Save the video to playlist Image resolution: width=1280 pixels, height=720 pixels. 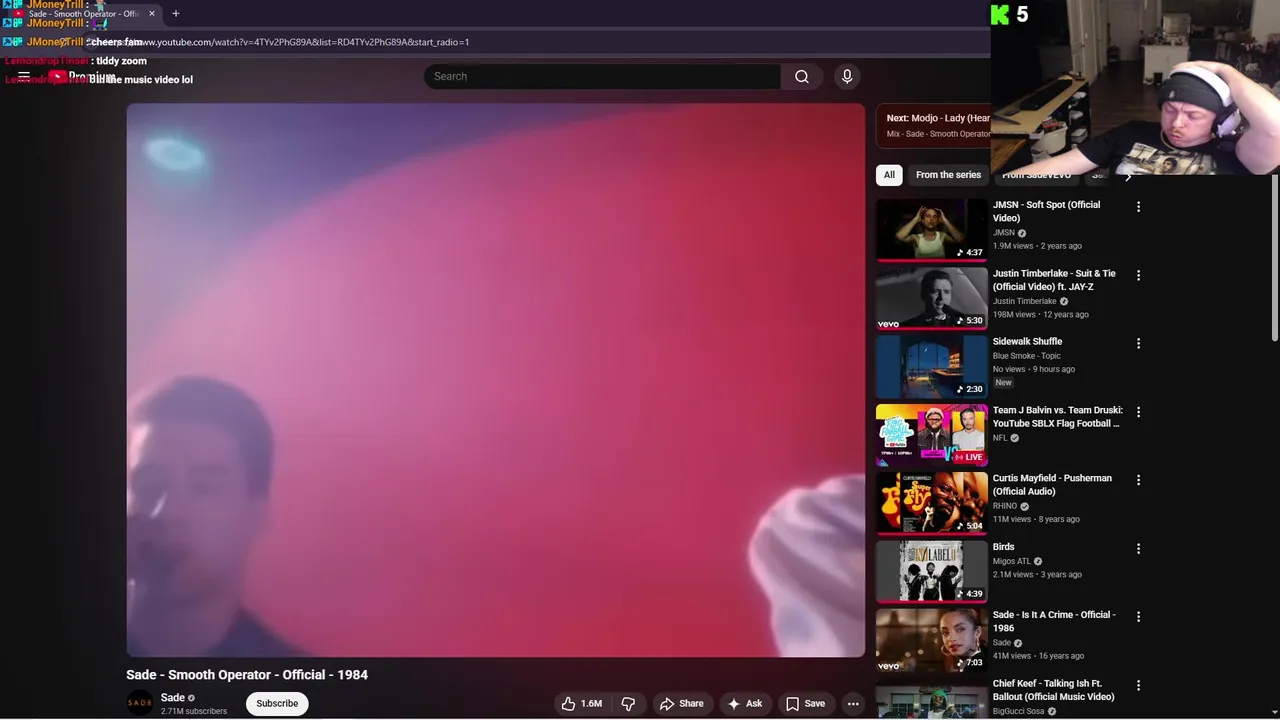coord(805,704)
